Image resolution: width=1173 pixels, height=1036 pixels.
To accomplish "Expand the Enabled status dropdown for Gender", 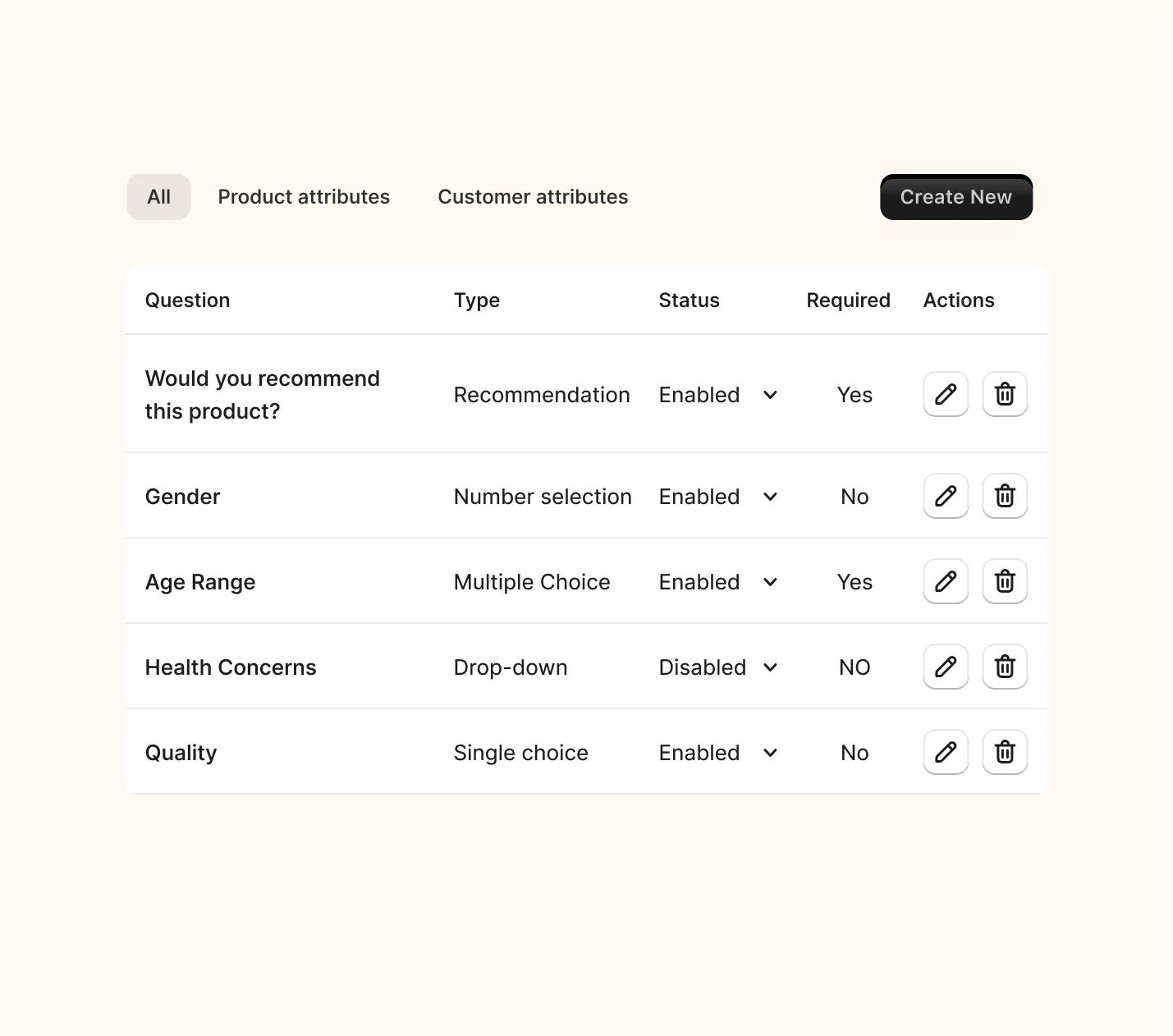I will click(x=718, y=497).
